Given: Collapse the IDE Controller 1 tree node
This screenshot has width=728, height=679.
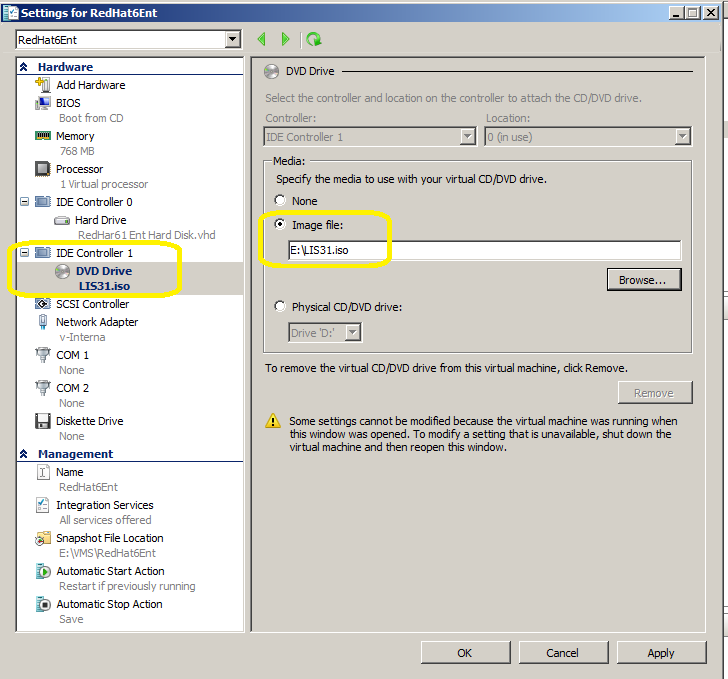Looking at the screenshot, I should 25,253.
